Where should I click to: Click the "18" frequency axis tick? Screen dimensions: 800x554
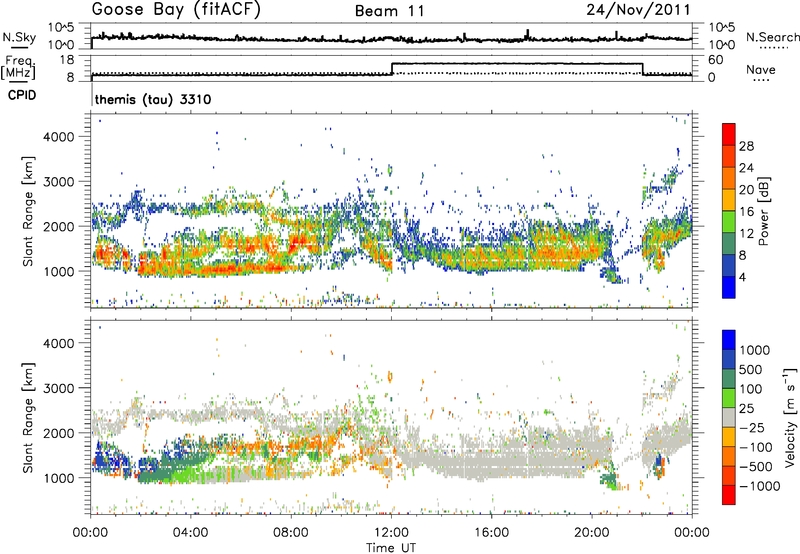click(x=66, y=60)
